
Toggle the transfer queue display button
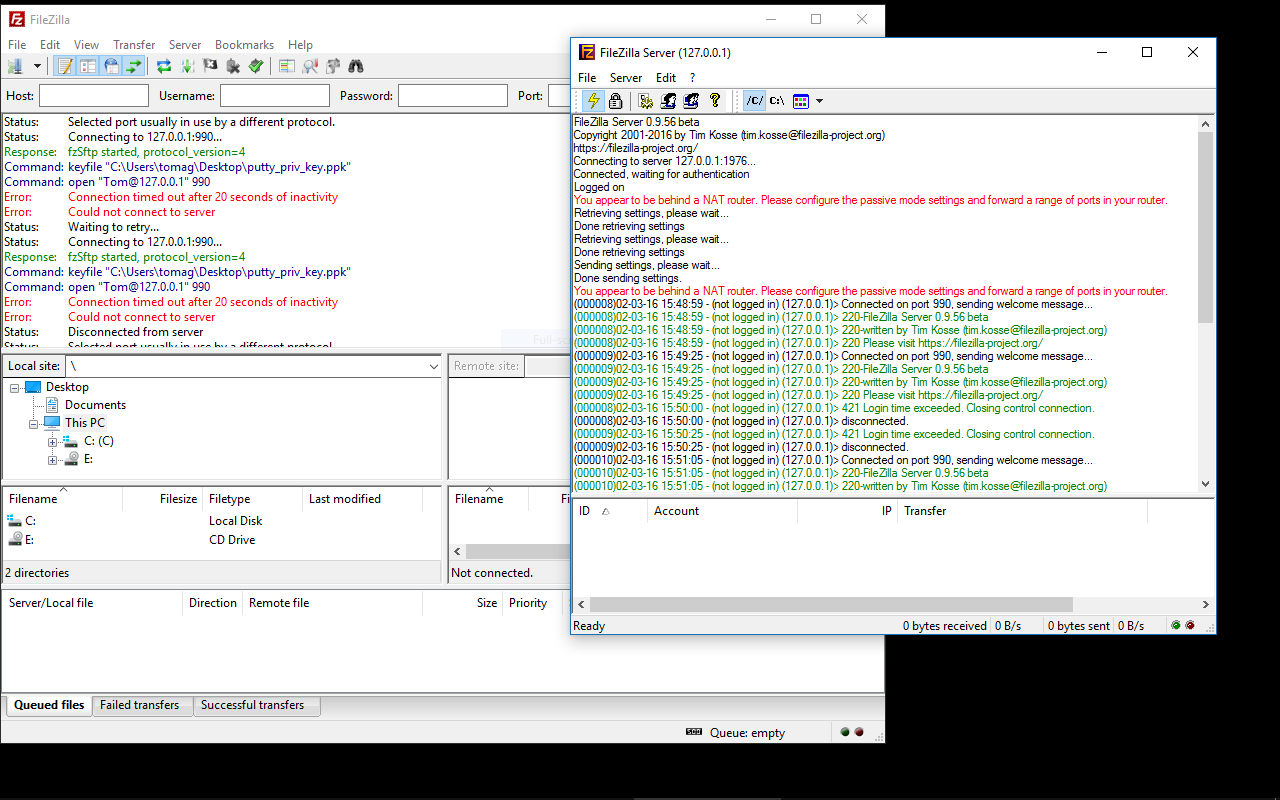click(134, 66)
